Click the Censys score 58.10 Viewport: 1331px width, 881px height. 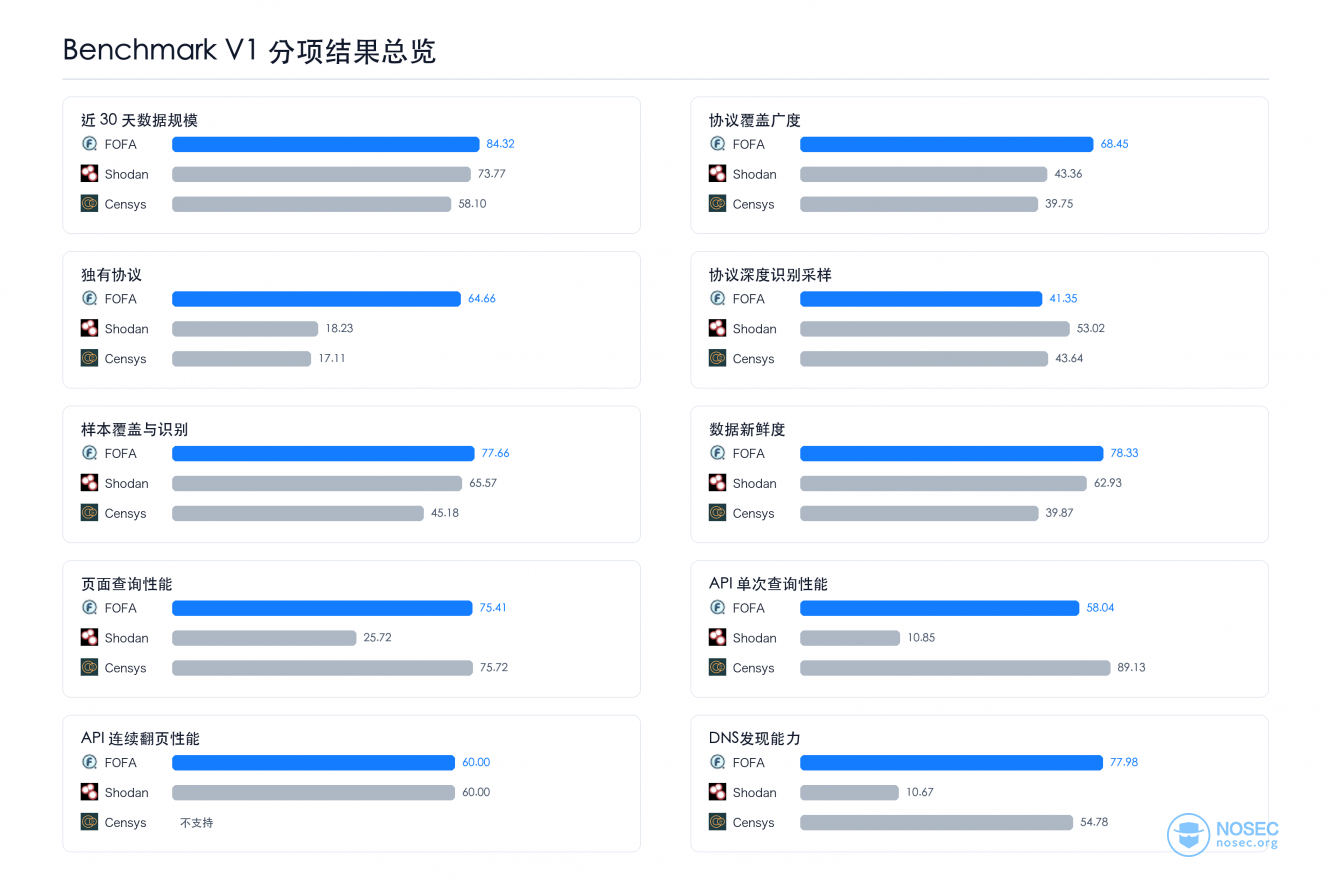click(472, 203)
